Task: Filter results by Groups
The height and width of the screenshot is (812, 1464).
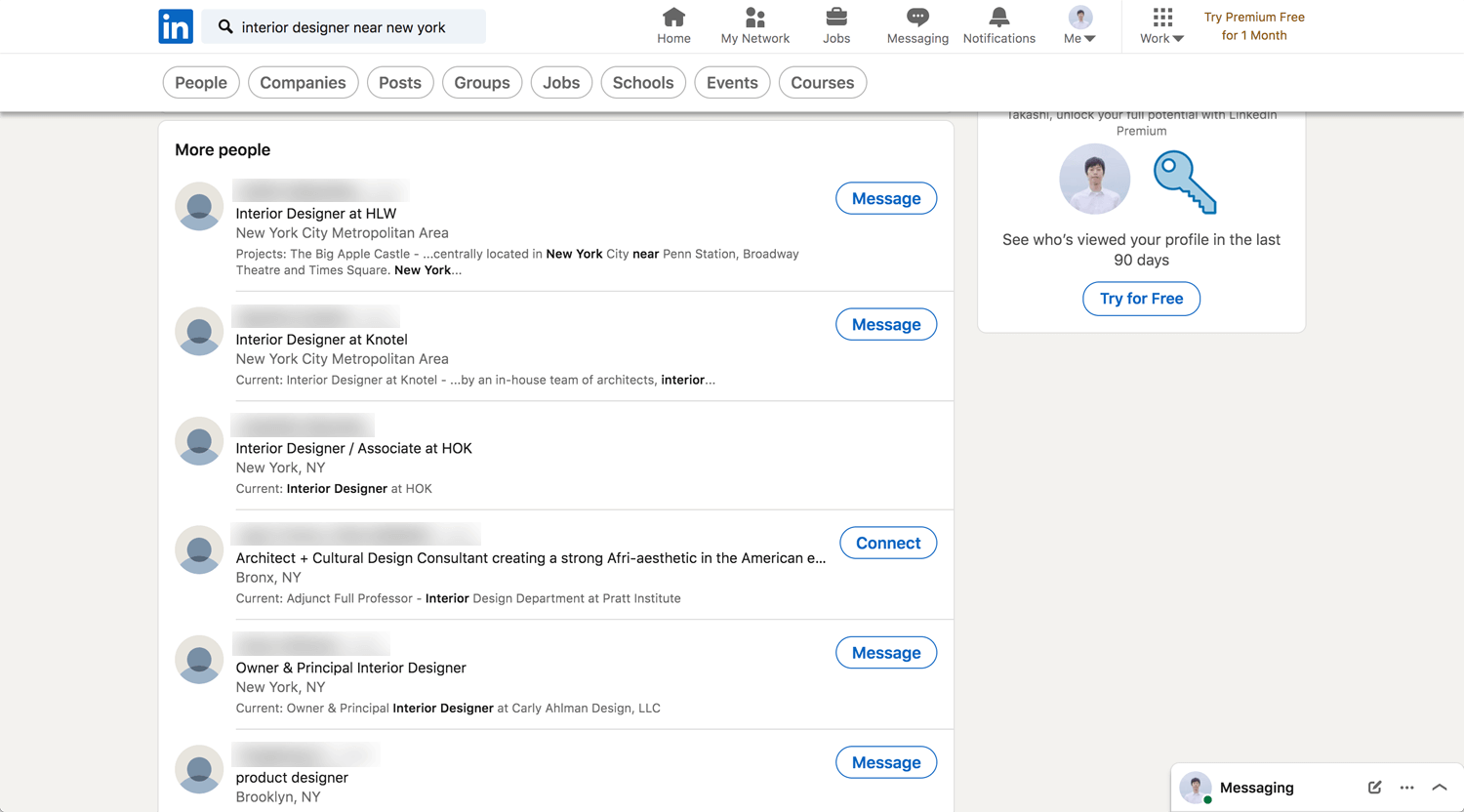Action: [482, 83]
